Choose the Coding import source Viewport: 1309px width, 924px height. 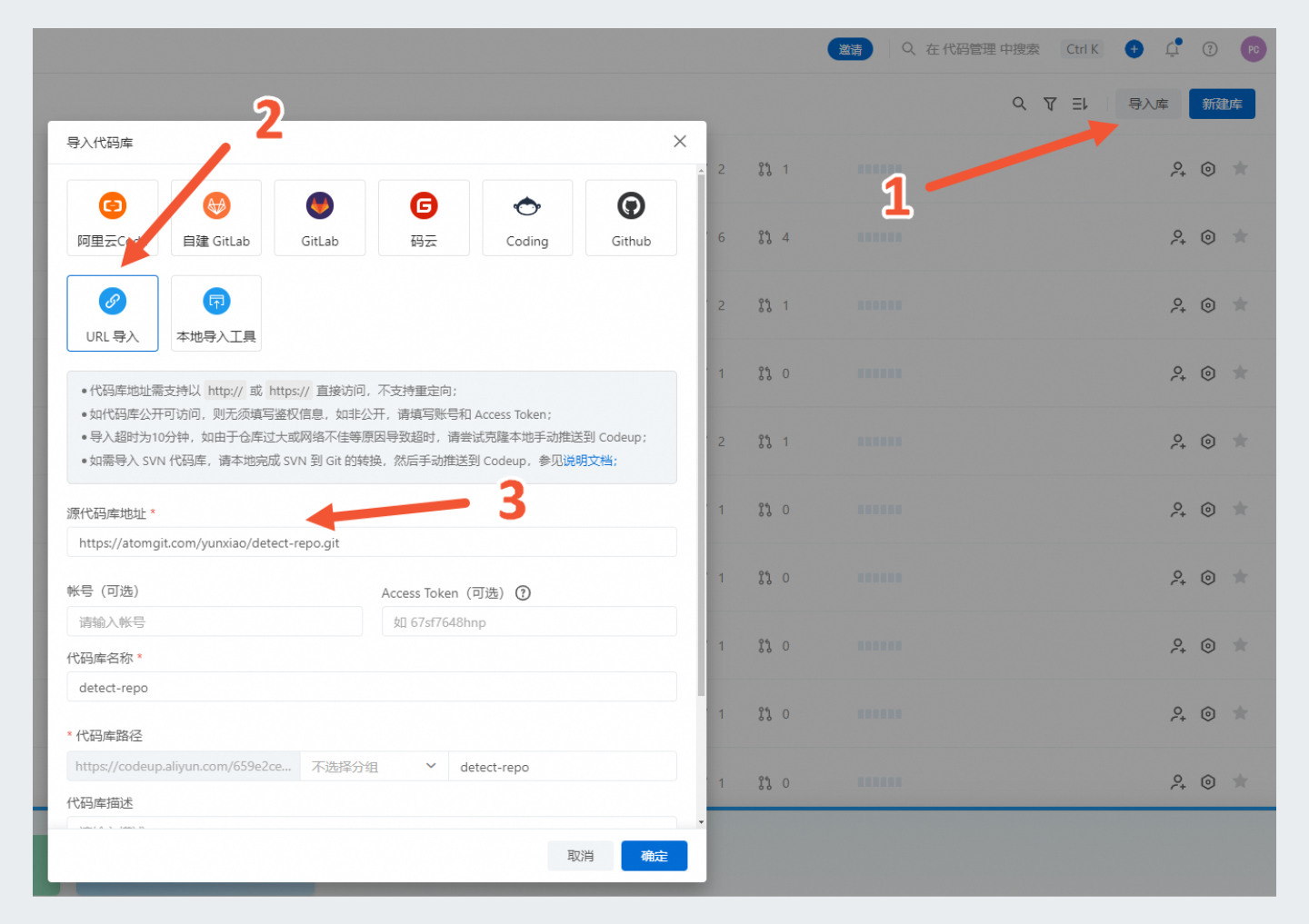pyautogui.click(x=527, y=218)
